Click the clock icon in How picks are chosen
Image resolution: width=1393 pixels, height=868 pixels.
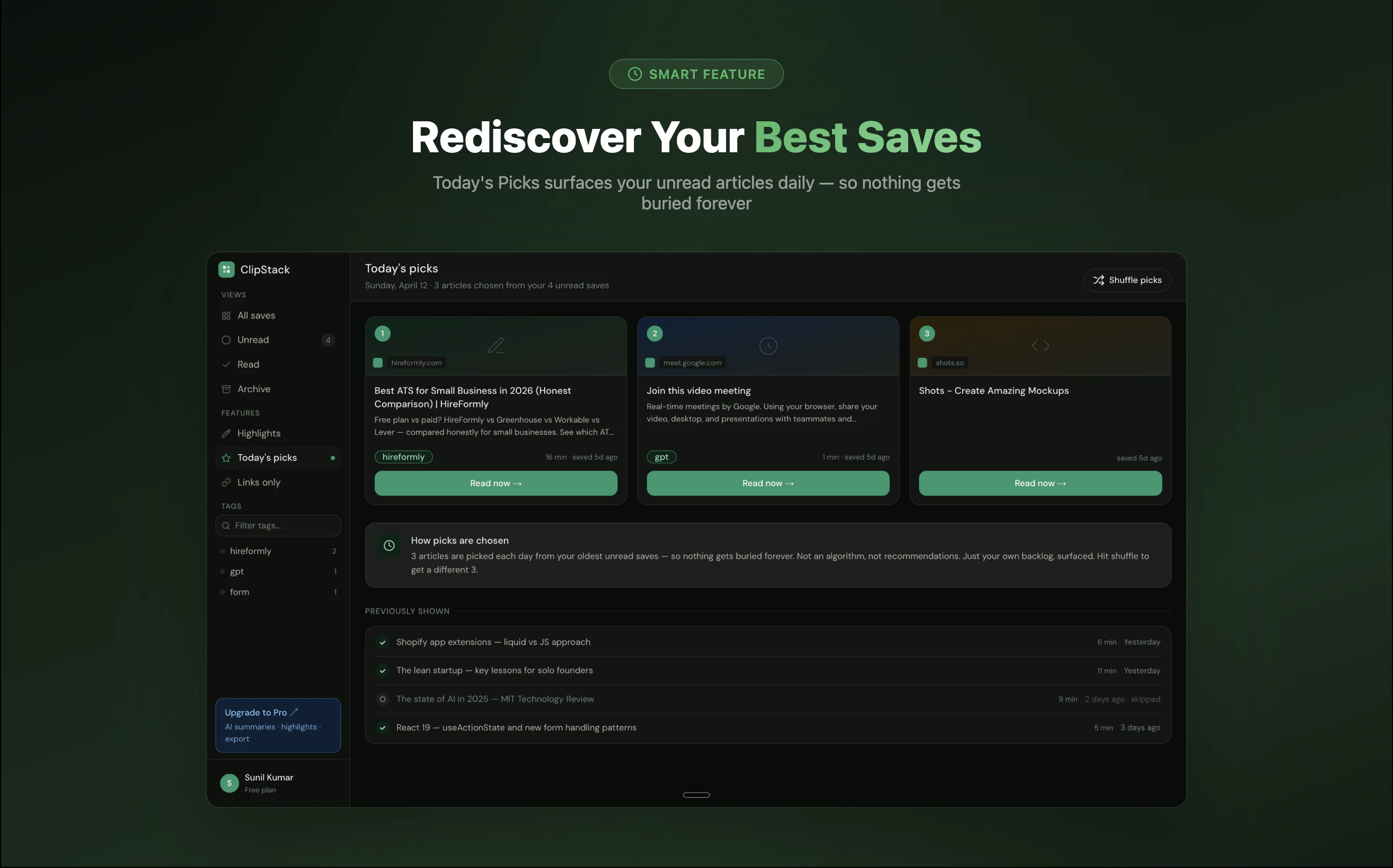(389, 545)
